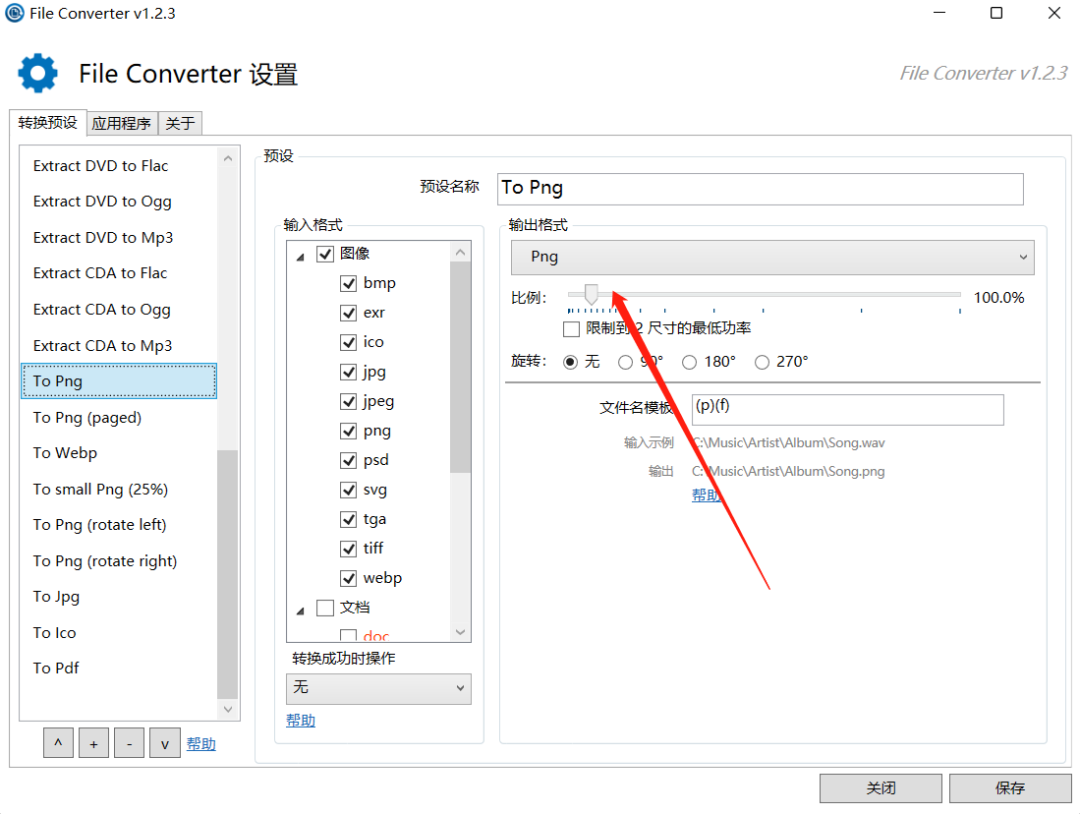Adjust the 比例 scale slider
This screenshot has height=814, width=1080.
(x=590, y=295)
